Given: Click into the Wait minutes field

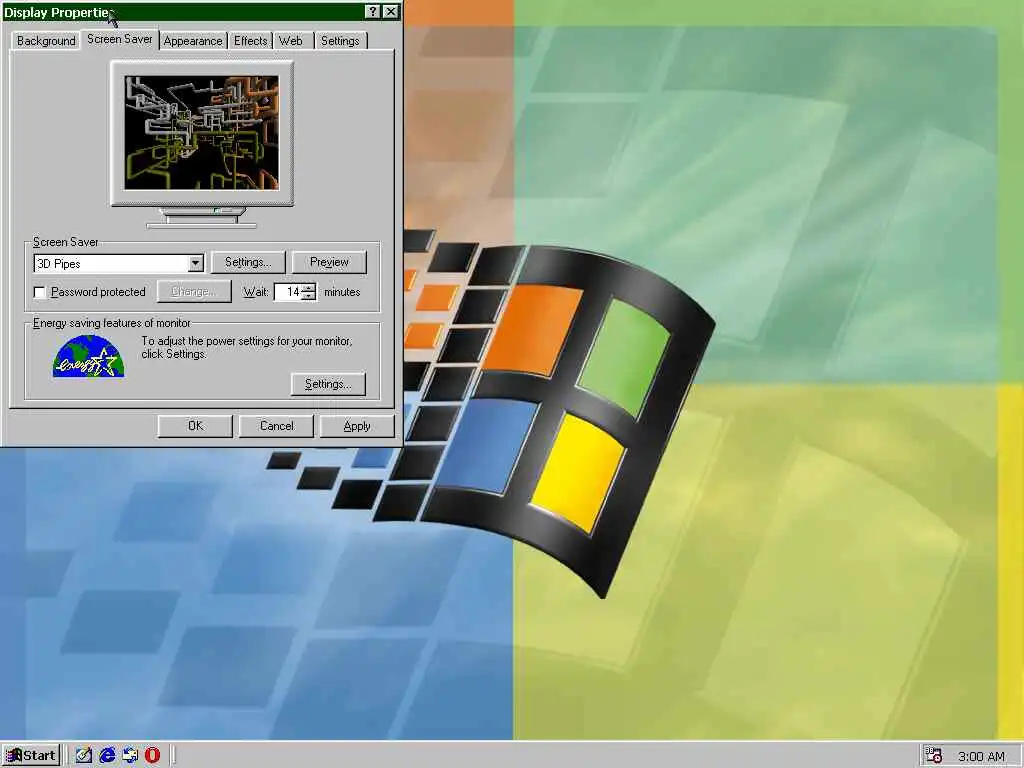Looking at the screenshot, I should [288, 292].
